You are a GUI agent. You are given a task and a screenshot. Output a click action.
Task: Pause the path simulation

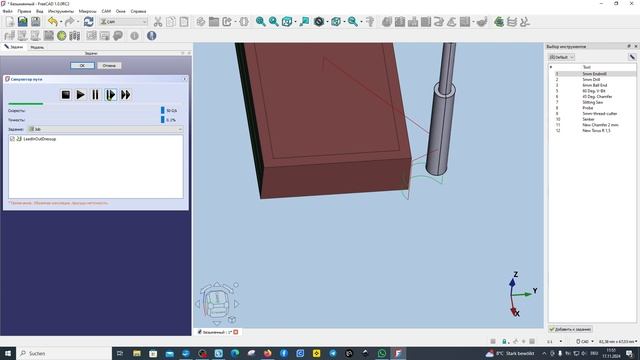pos(95,95)
